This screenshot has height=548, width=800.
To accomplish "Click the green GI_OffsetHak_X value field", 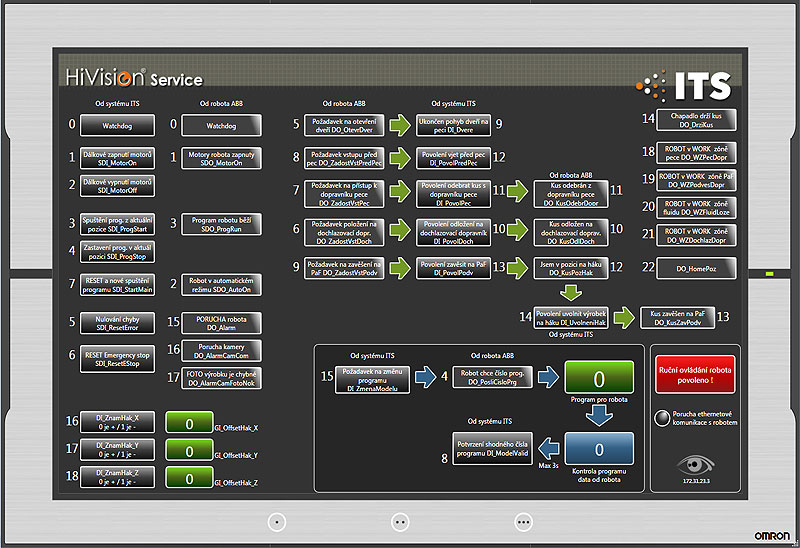I will click(x=188, y=422).
